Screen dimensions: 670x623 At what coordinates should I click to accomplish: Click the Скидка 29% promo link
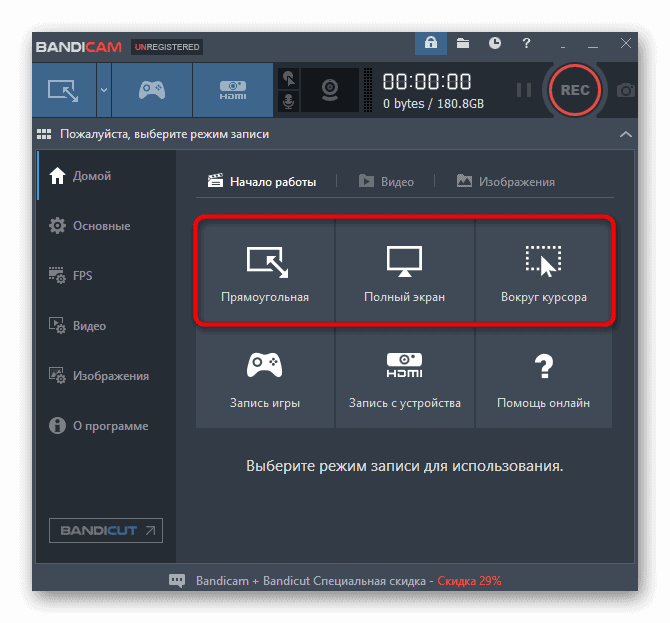tap(469, 581)
